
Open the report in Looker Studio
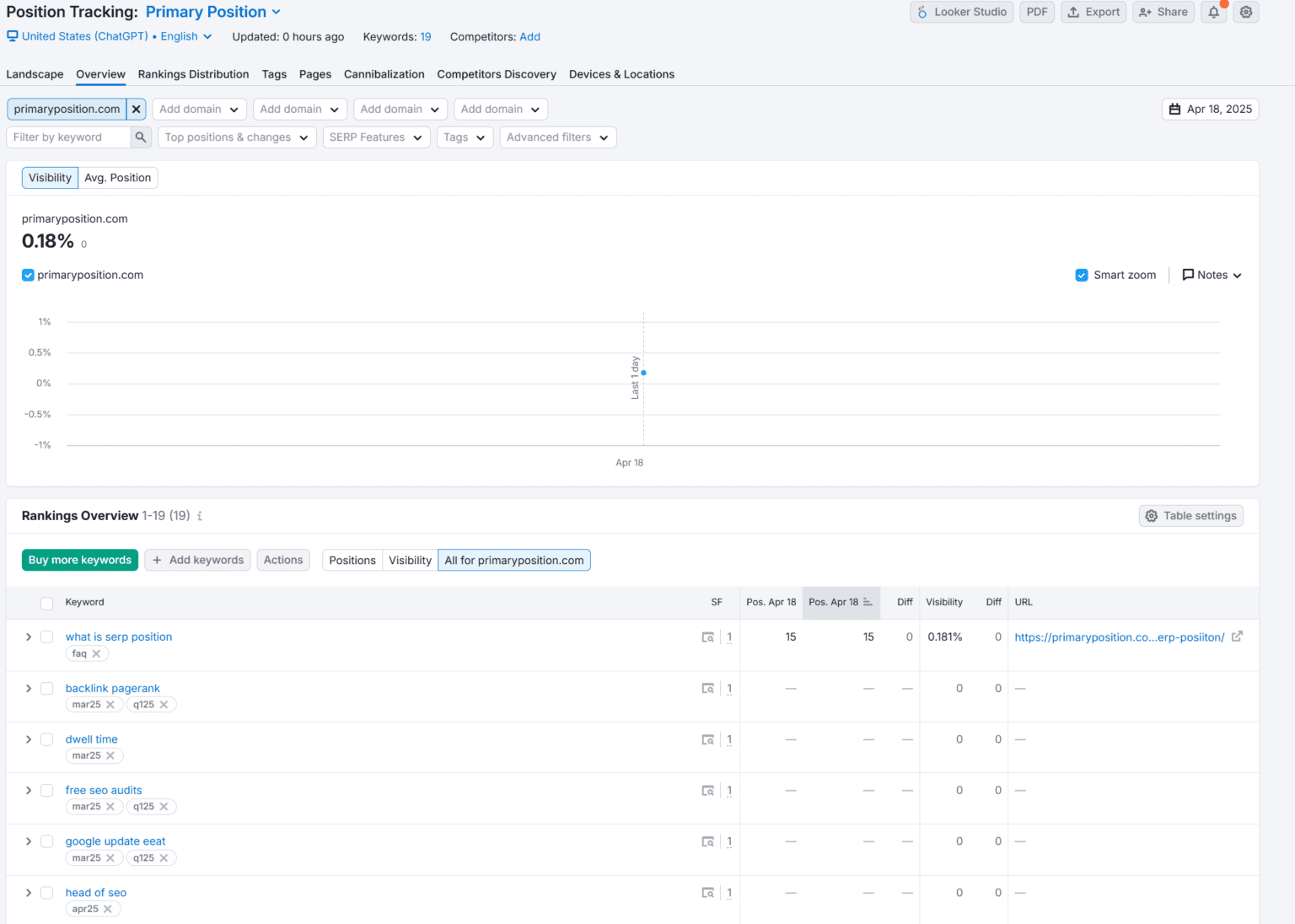[x=961, y=12]
